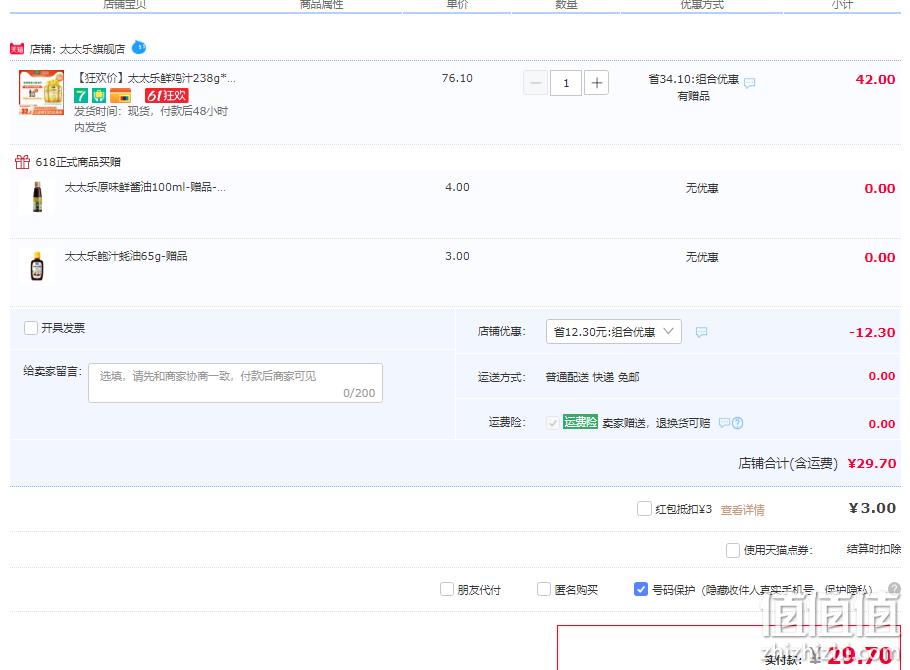Decrease quantity with the minus button
The width and height of the screenshot is (910, 670).
coord(535,83)
